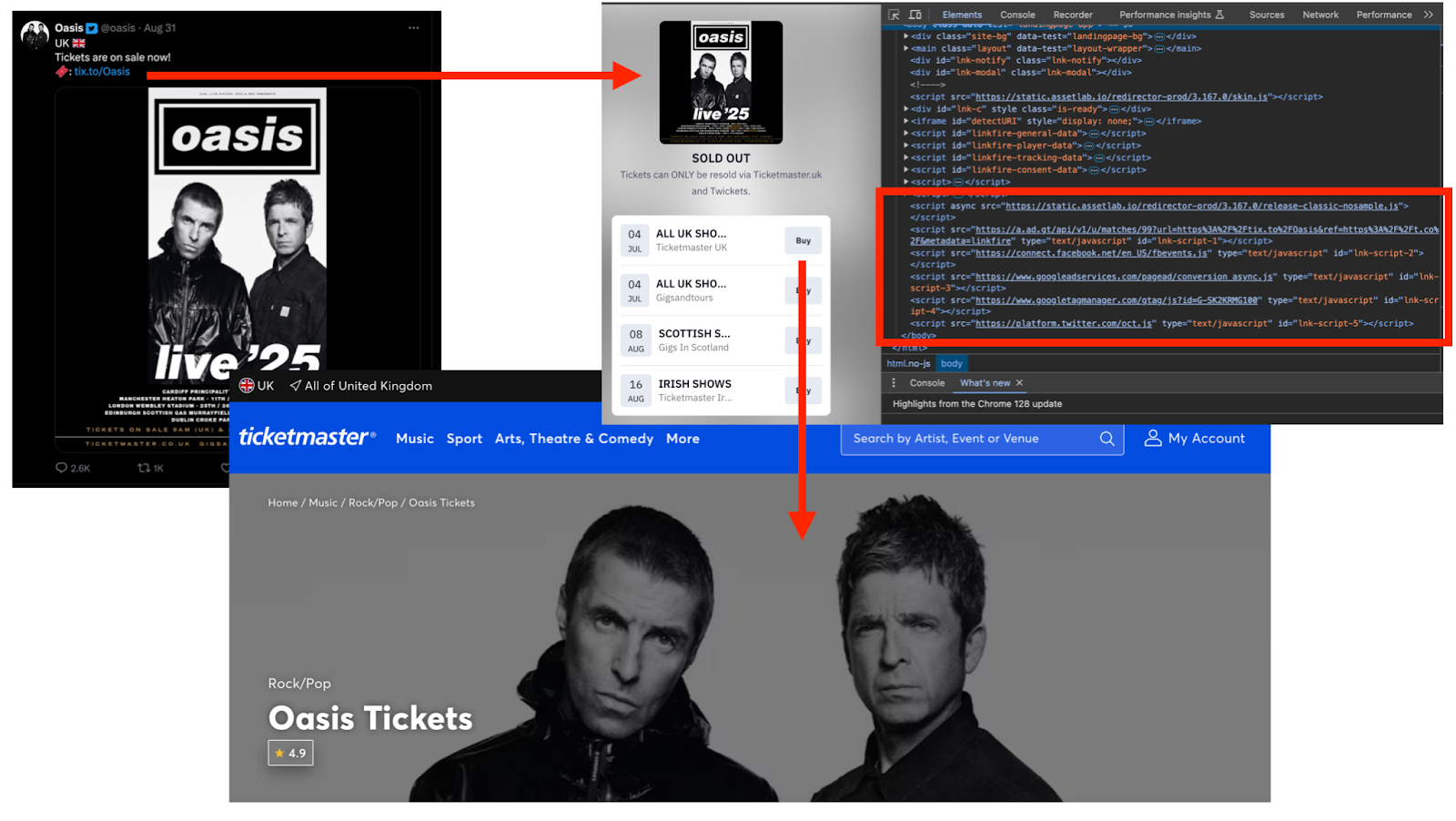This screenshot has width=1456, height=821.
Task: Expand the linkfire-tracking-data script node
Action: (906, 157)
